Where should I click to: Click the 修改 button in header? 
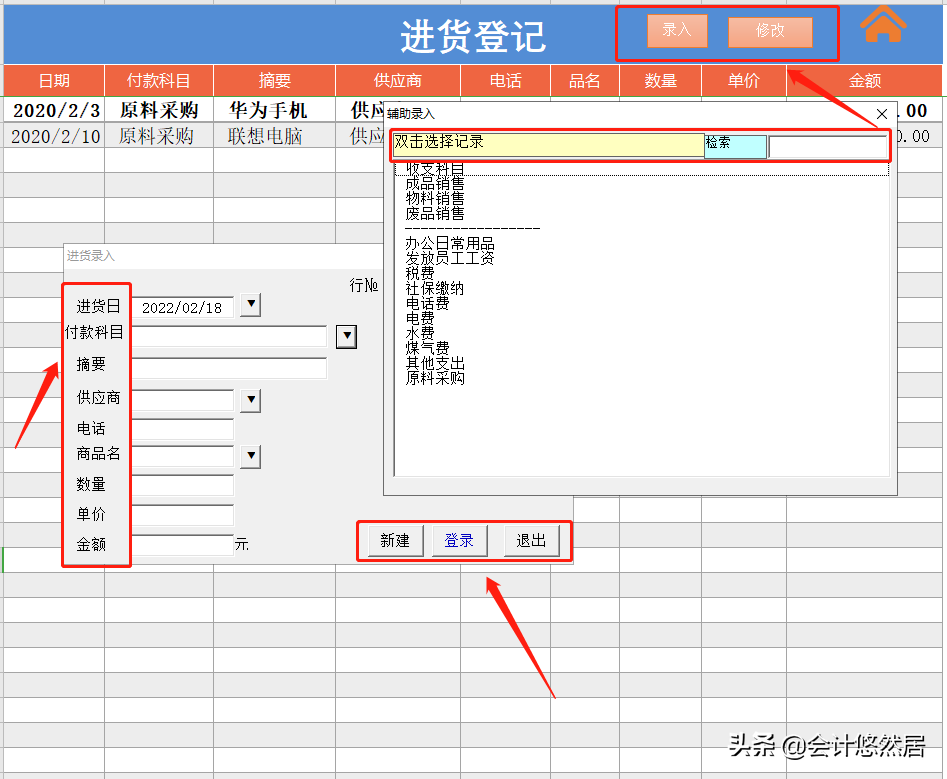[770, 32]
